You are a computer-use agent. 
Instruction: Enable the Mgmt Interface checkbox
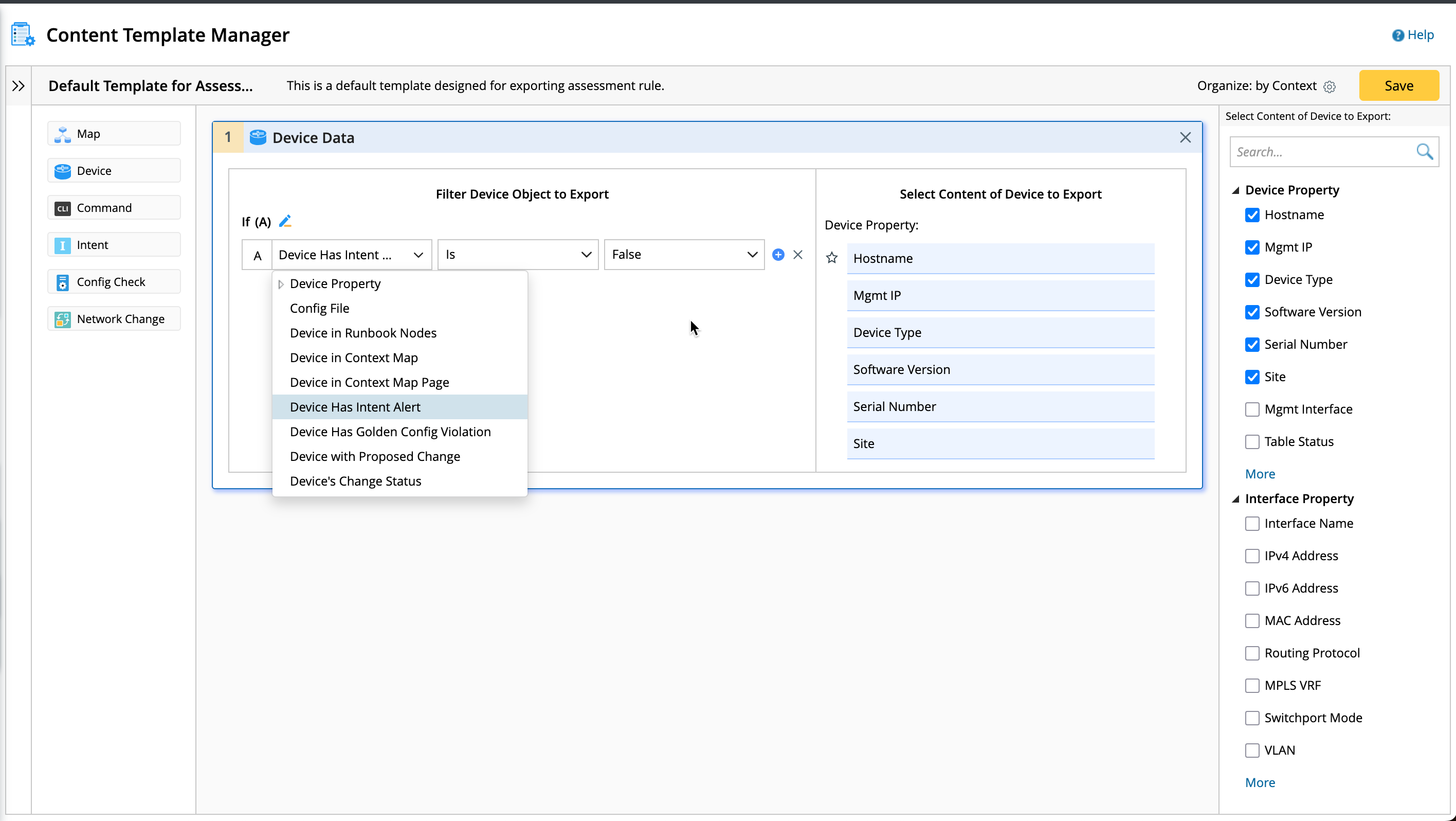coord(1252,409)
